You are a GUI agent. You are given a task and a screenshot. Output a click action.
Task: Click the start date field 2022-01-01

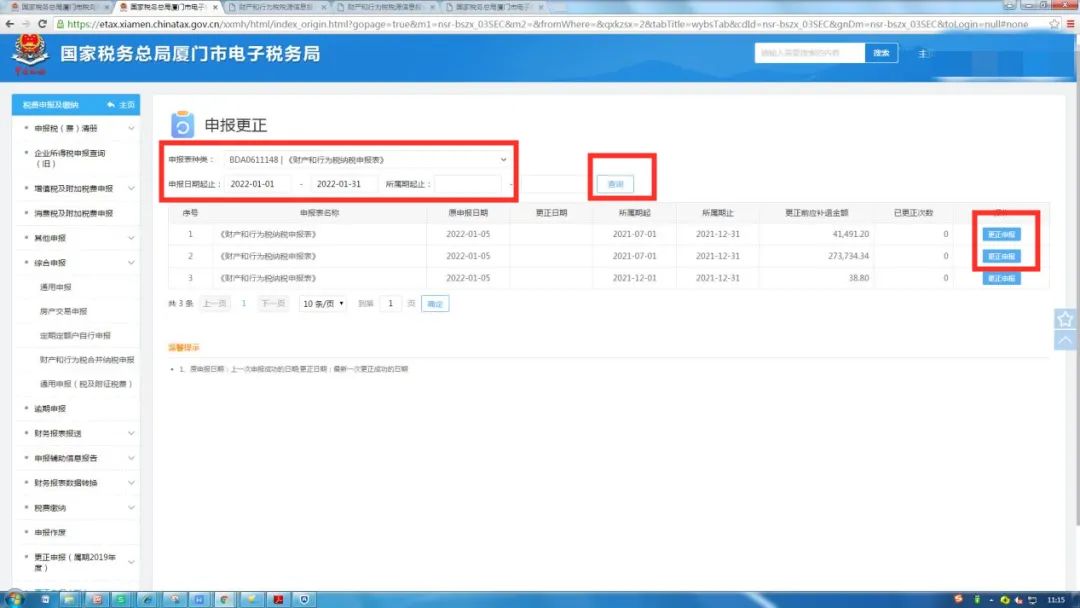(258, 184)
